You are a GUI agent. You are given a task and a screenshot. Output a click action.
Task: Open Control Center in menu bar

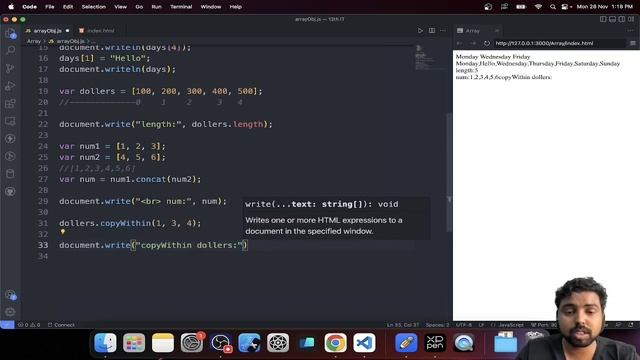pos(565,7)
